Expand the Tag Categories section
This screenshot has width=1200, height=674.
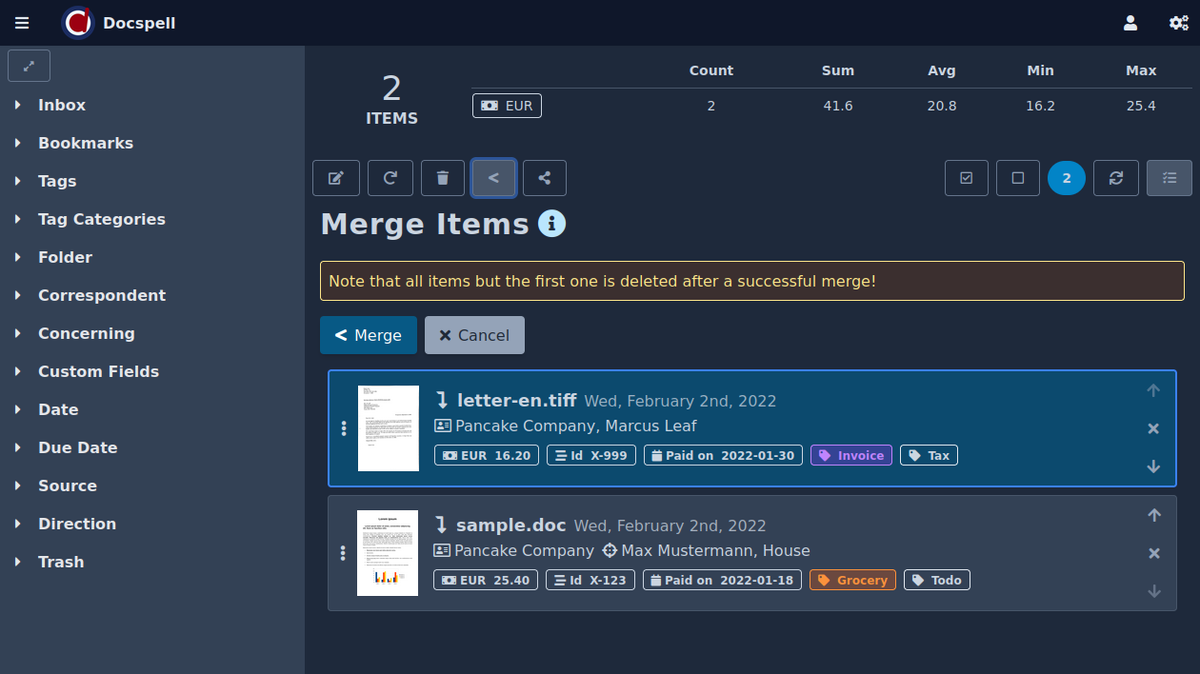coord(101,219)
